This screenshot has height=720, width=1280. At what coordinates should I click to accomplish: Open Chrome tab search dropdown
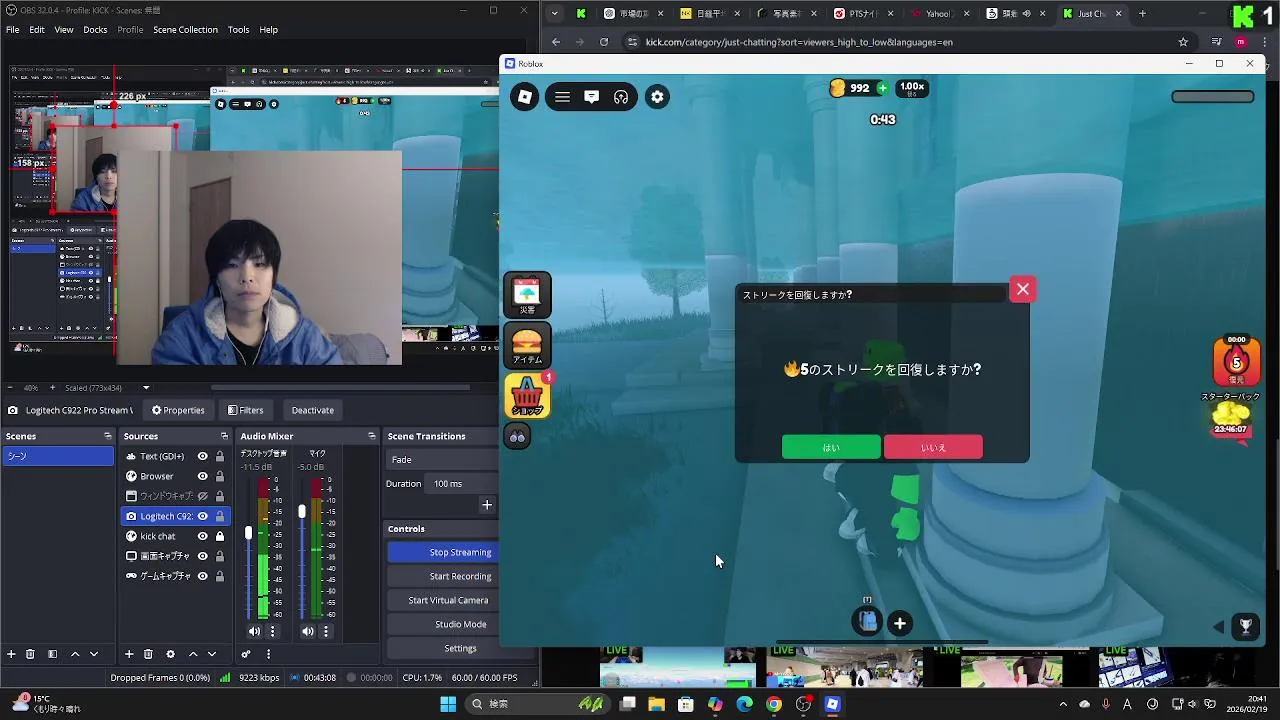point(555,14)
